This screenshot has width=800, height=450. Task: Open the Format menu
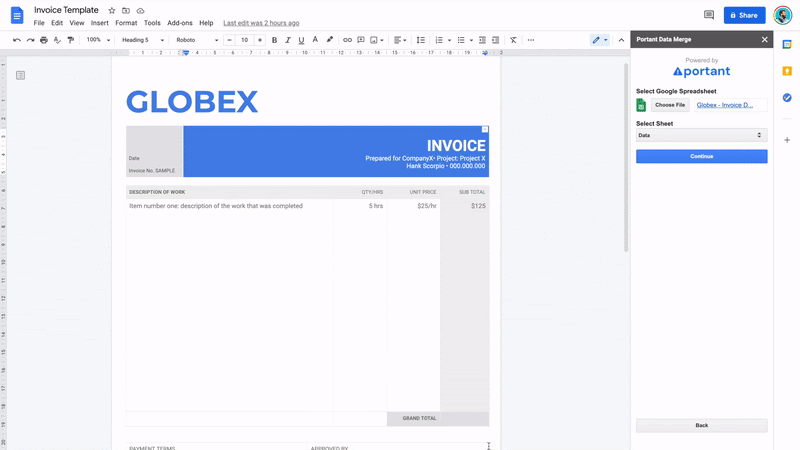(126, 23)
